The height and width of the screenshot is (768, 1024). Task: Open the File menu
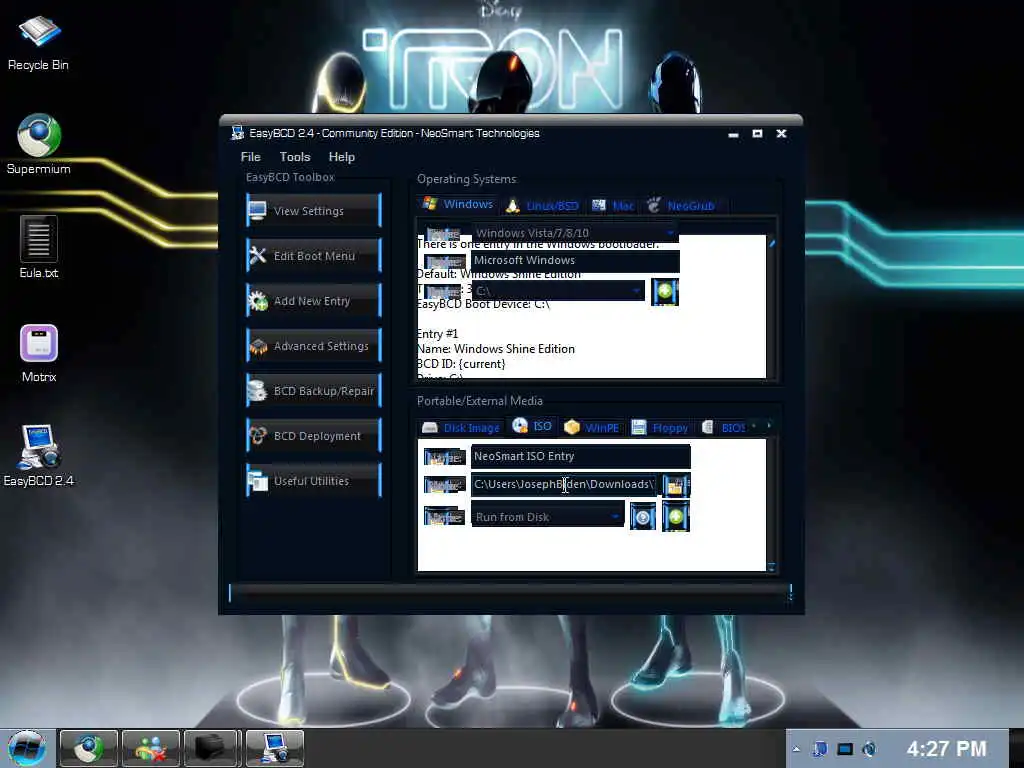(250, 157)
